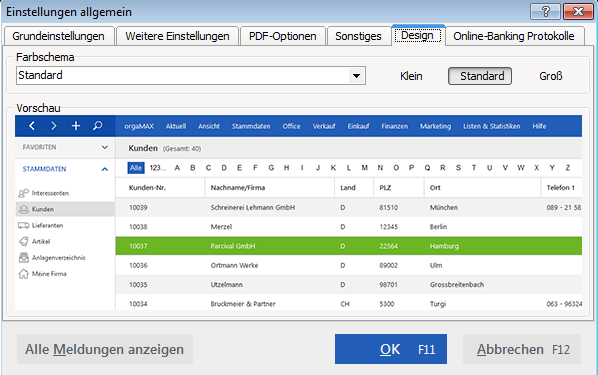The height and width of the screenshot is (375, 598).
Task: Click the orgaMAX menu in the preview
Action: tap(139, 126)
